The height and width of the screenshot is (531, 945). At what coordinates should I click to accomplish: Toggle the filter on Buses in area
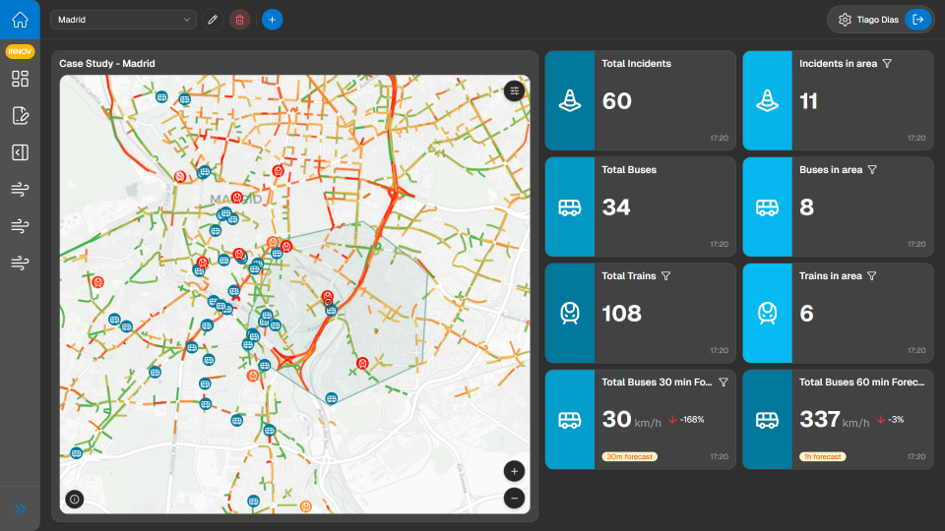pos(872,170)
